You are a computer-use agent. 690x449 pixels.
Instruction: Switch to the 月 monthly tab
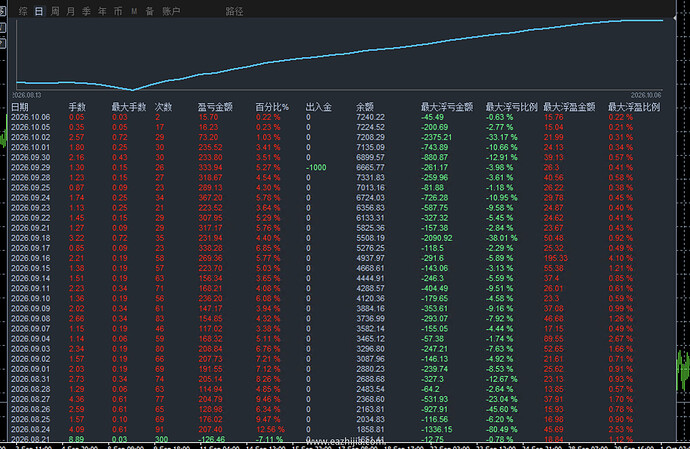coord(71,11)
